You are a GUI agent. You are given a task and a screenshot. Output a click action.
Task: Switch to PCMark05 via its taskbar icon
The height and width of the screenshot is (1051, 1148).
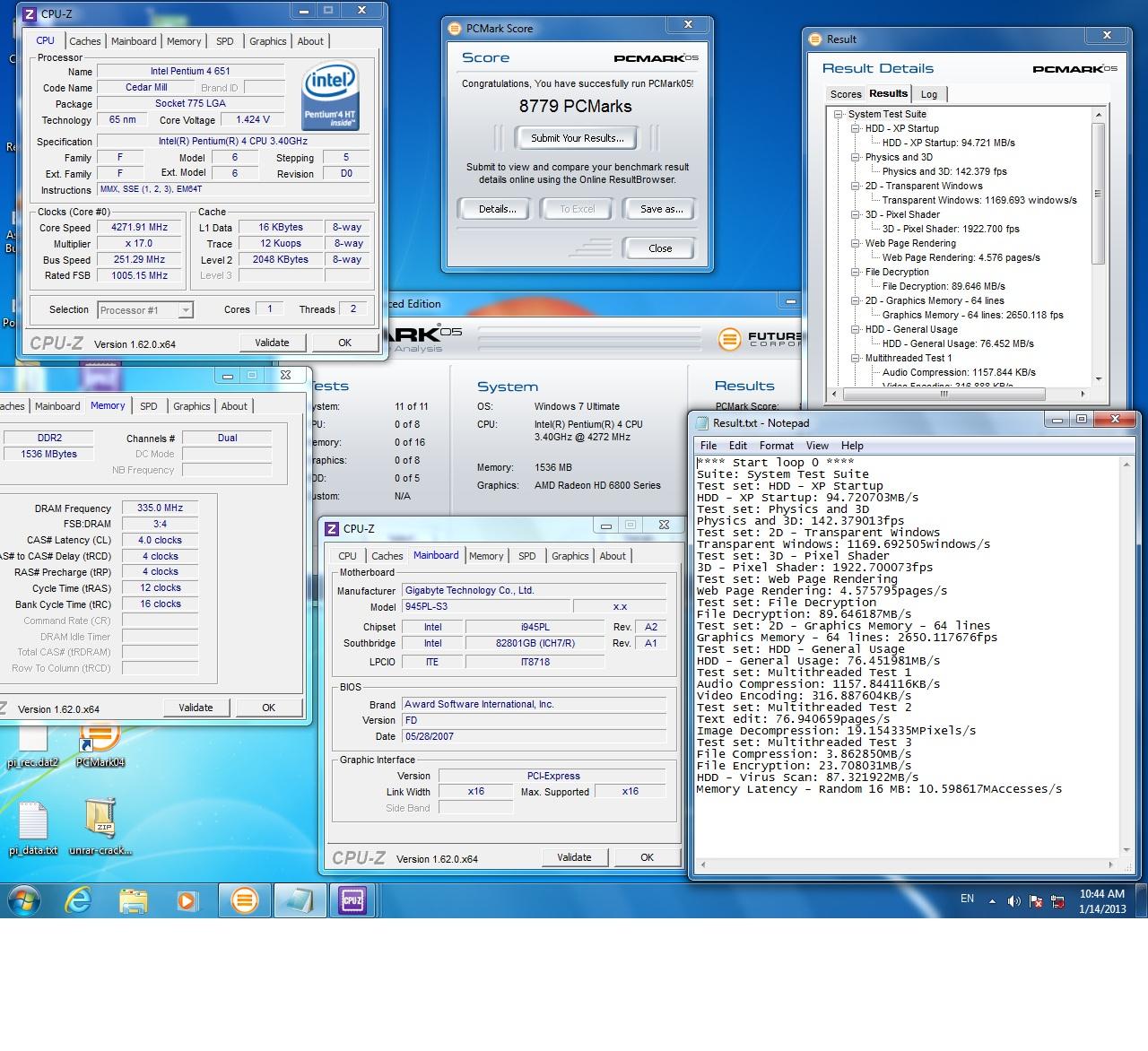coord(244,900)
